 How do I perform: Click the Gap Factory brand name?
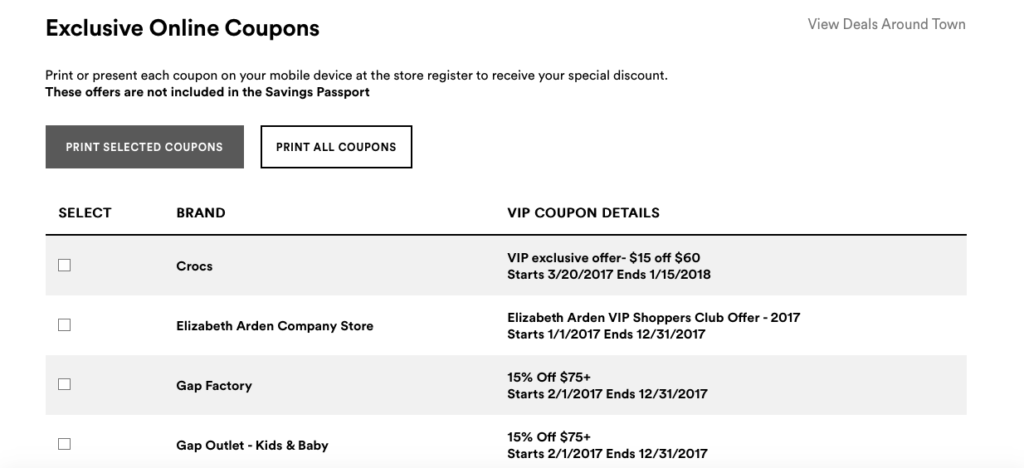(x=213, y=385)
